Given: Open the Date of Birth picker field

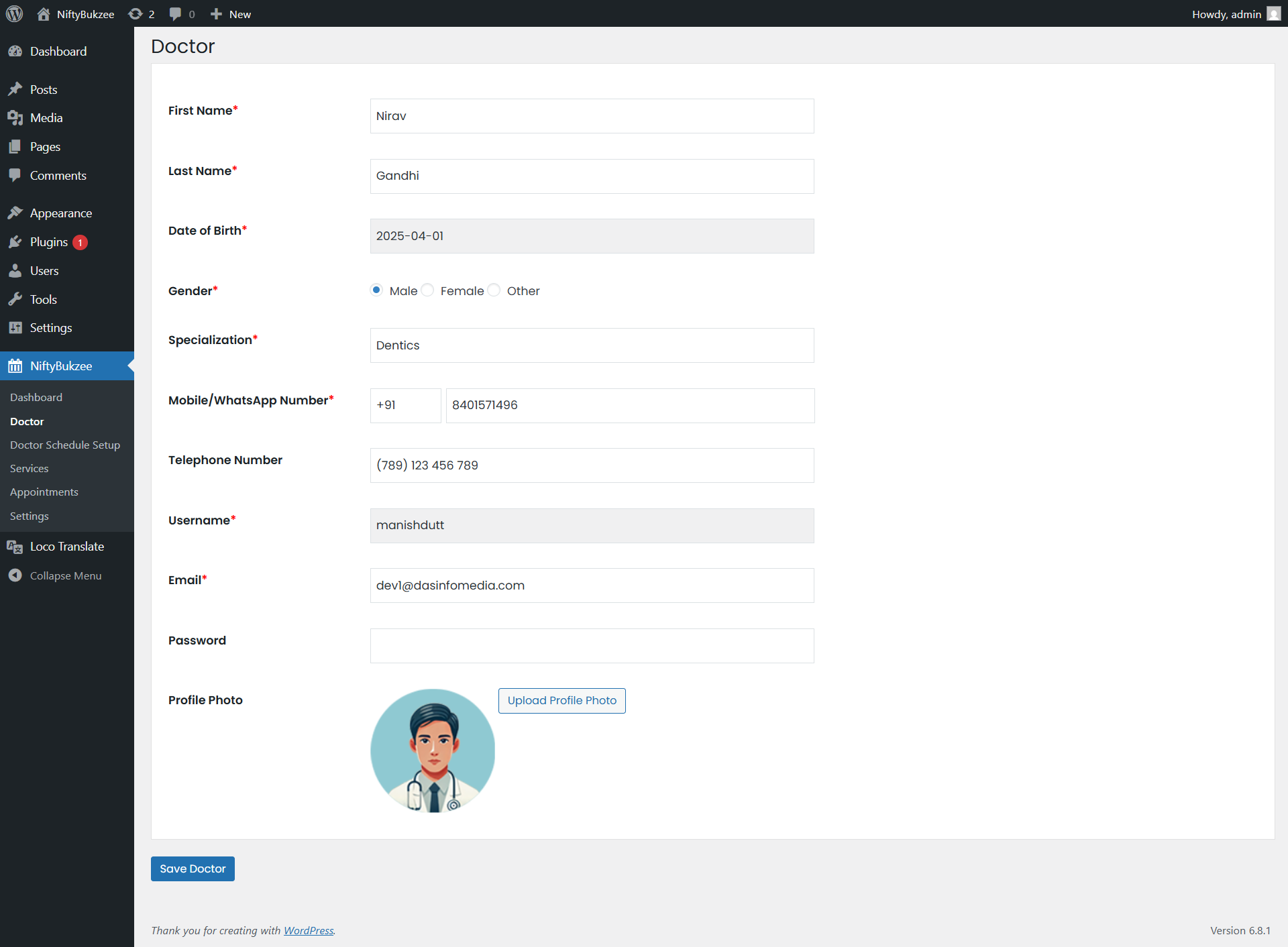Looking at the screenshot, I should (x=592, y=236).
